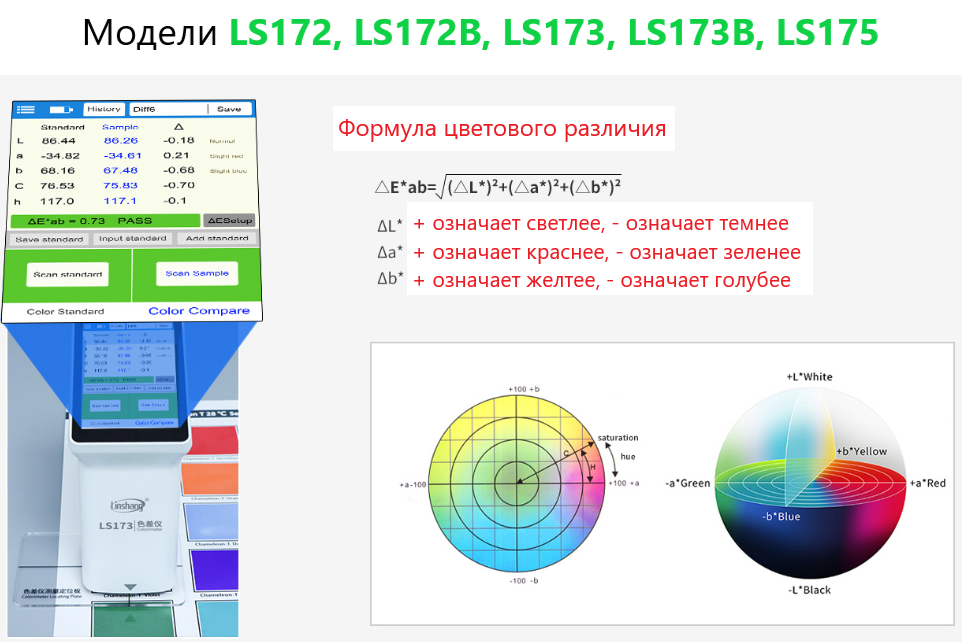
Task: Click the -L*Black label
Action: pyautogui.click(x=809, y=590)
